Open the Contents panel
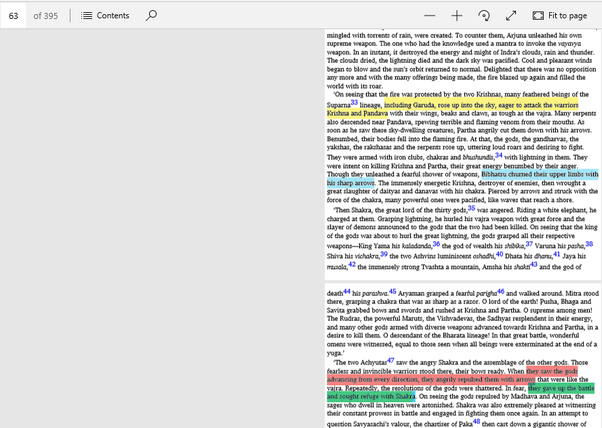This screenshot has width=602, height=428. [105, 16]
